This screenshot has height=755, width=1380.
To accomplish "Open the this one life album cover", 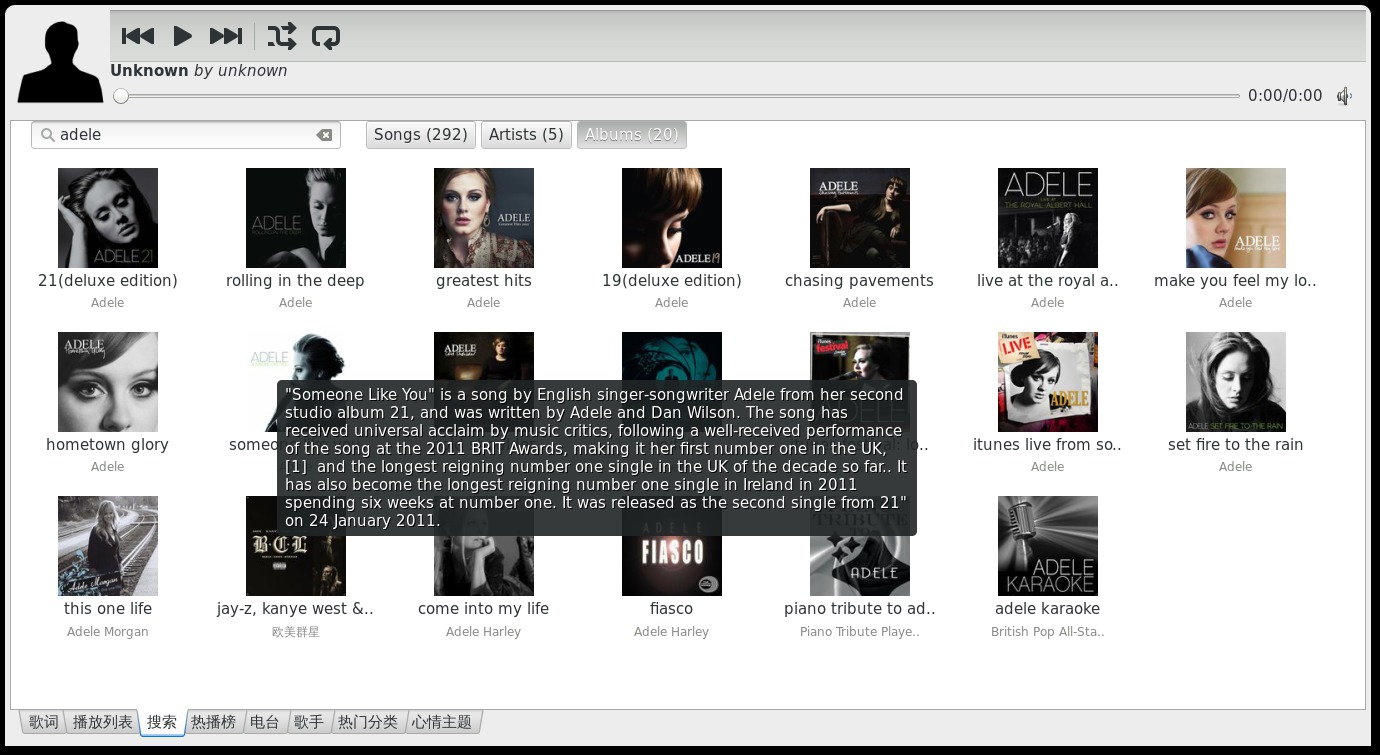I will click(x=108, y=546).
